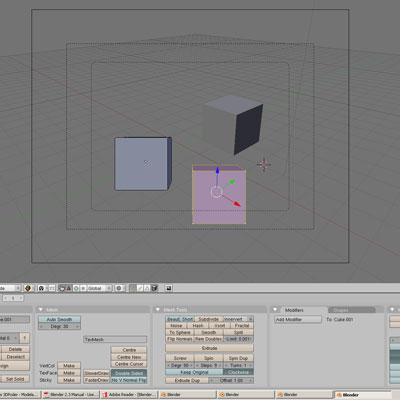Open the Blender 2.3 Manual taskbar window
Viewport: 400px width, 400px height.
pyautogui.click(x=71, y=395)
